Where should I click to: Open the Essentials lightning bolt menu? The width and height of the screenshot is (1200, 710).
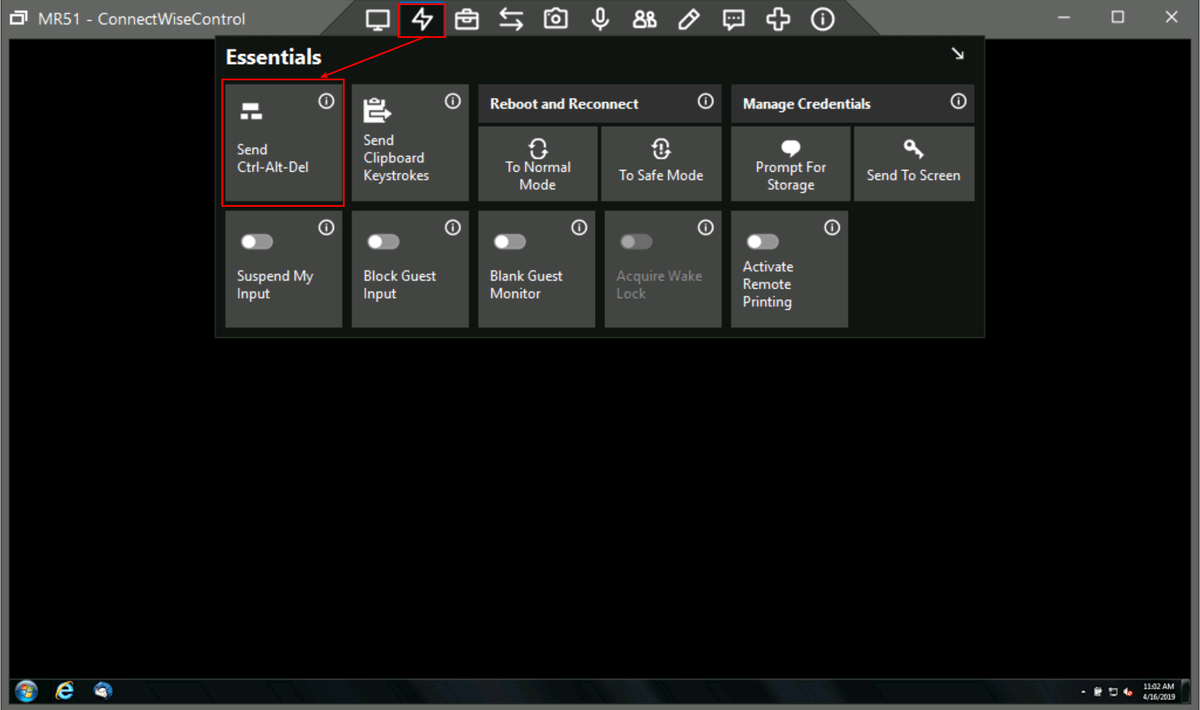click(x=422, y=19)
